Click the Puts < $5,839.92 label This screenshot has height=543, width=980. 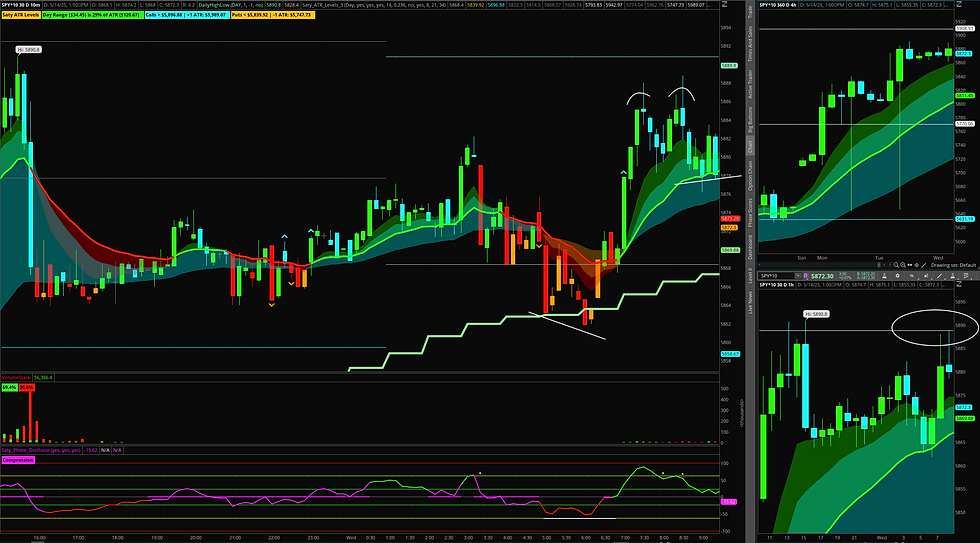(x=272, y=14)
